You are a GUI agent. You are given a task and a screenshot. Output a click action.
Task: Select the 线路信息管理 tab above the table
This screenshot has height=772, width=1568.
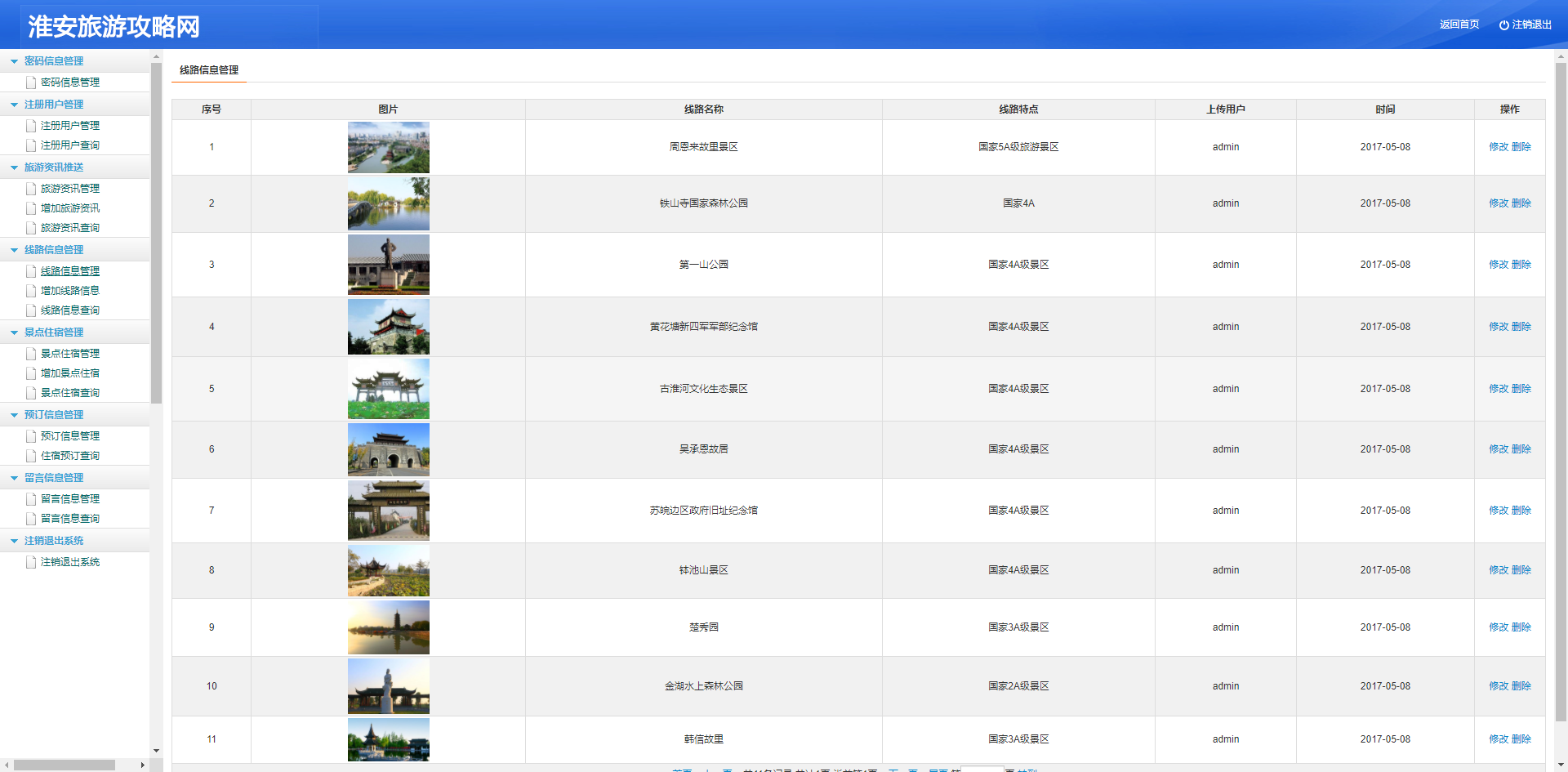[209, 70]
